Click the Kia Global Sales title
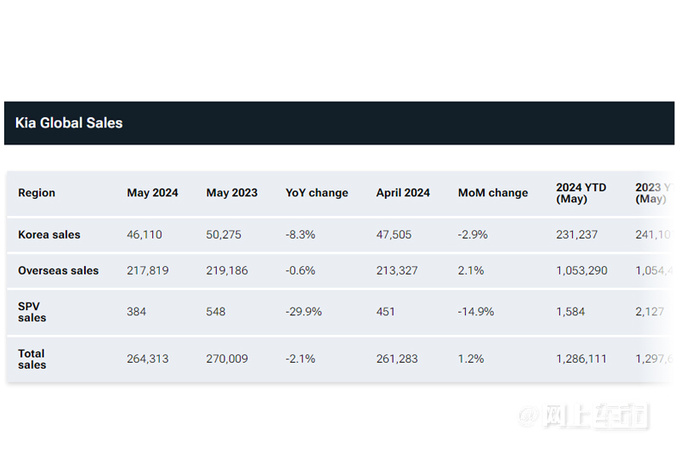The image size is (680, 453). click(69, 123)
